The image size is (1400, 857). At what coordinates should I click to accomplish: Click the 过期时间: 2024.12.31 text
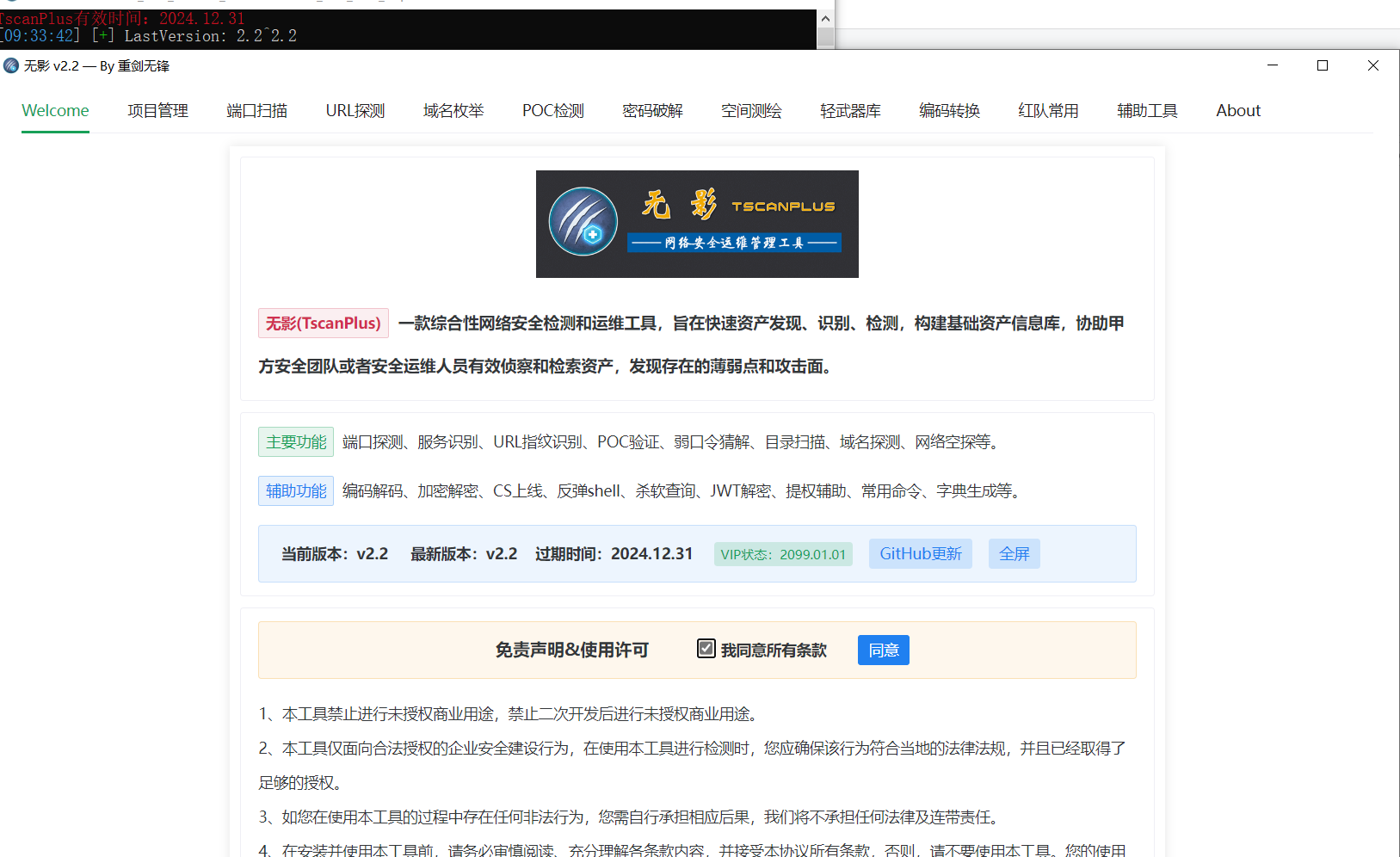pyautogui.click(x=614, y=554)
